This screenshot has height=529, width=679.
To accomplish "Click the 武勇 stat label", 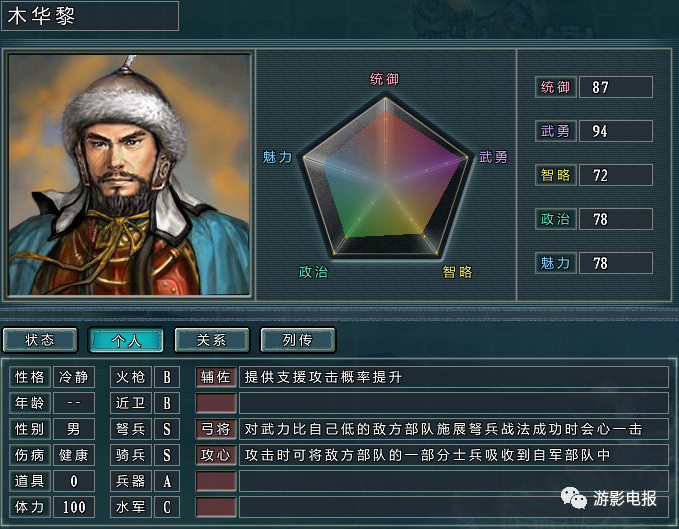I will pos(556,131).
